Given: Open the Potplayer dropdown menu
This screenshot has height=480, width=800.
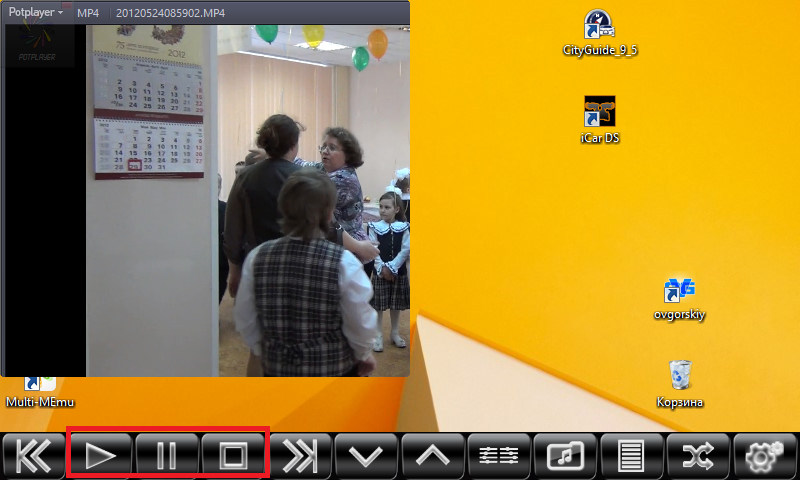Looking at the screenshot, I should point(36,12).
